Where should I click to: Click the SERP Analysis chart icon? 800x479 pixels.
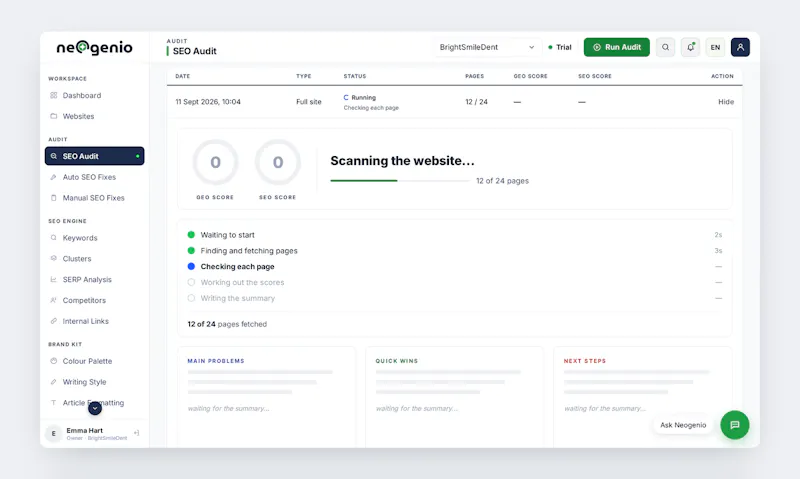[54, 280]
